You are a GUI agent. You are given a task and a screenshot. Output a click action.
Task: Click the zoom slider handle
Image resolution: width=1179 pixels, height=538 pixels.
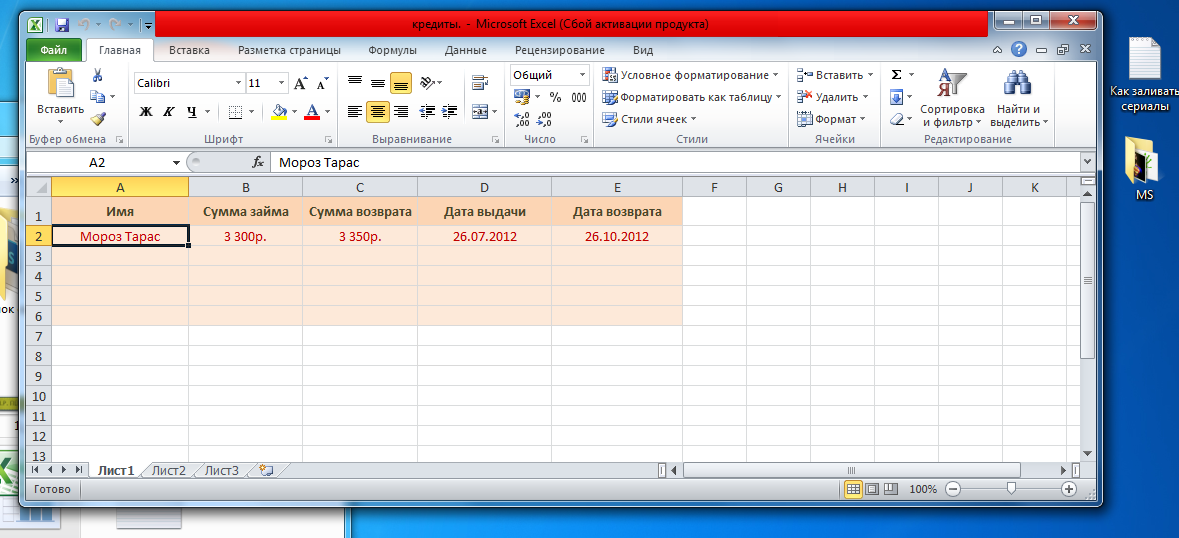[1011, 488]
